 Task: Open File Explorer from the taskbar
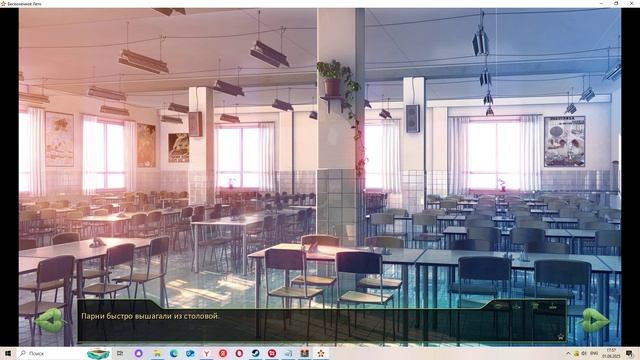pyautogui.click(x=157, y=353)
